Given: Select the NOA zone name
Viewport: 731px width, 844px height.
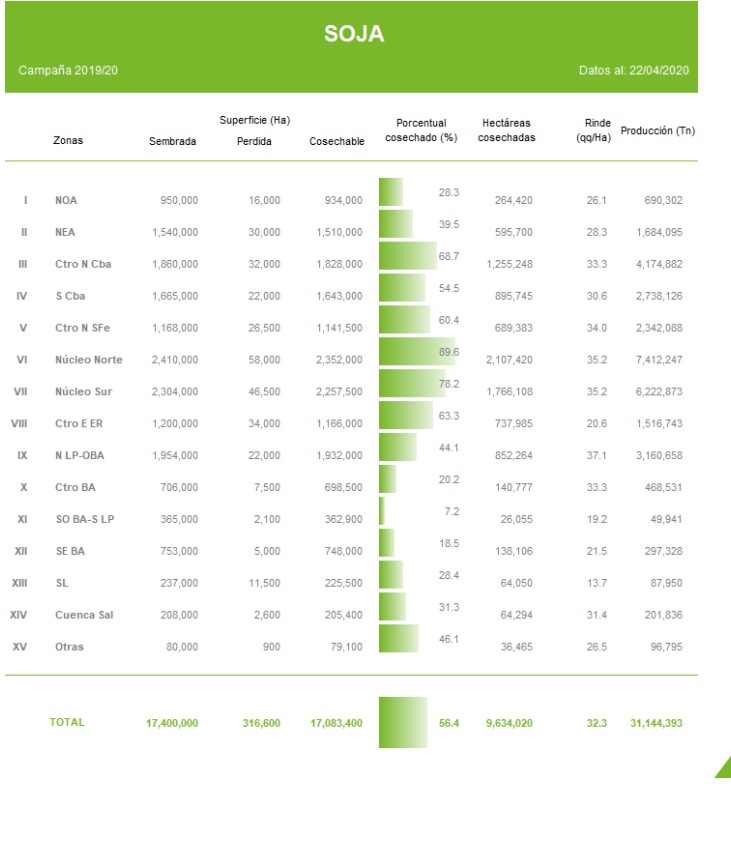Looking at the screenshot, I should click(x=66, y=201).
